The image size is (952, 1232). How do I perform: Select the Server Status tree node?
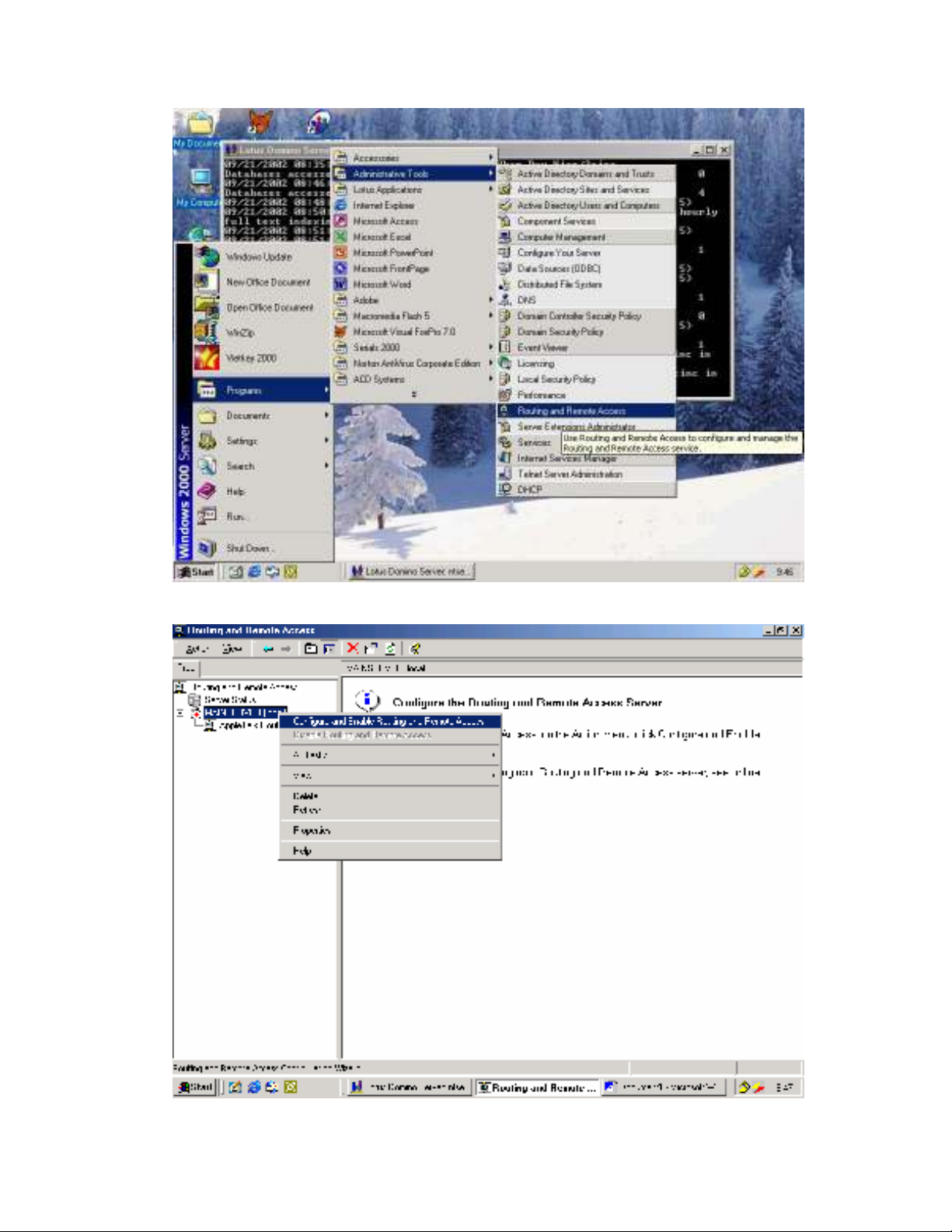229,700
